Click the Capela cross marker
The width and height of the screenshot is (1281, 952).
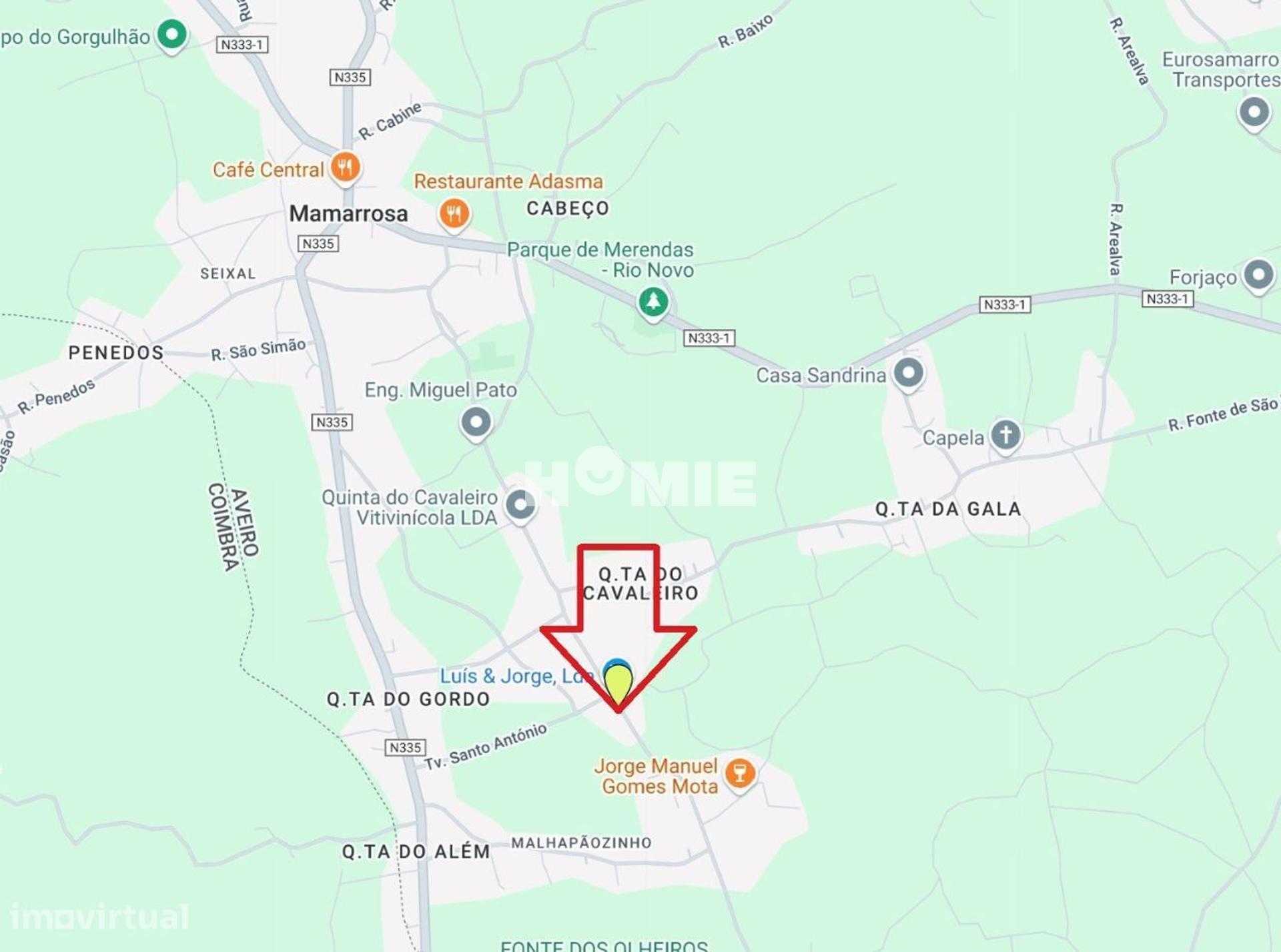point(1005,436)
